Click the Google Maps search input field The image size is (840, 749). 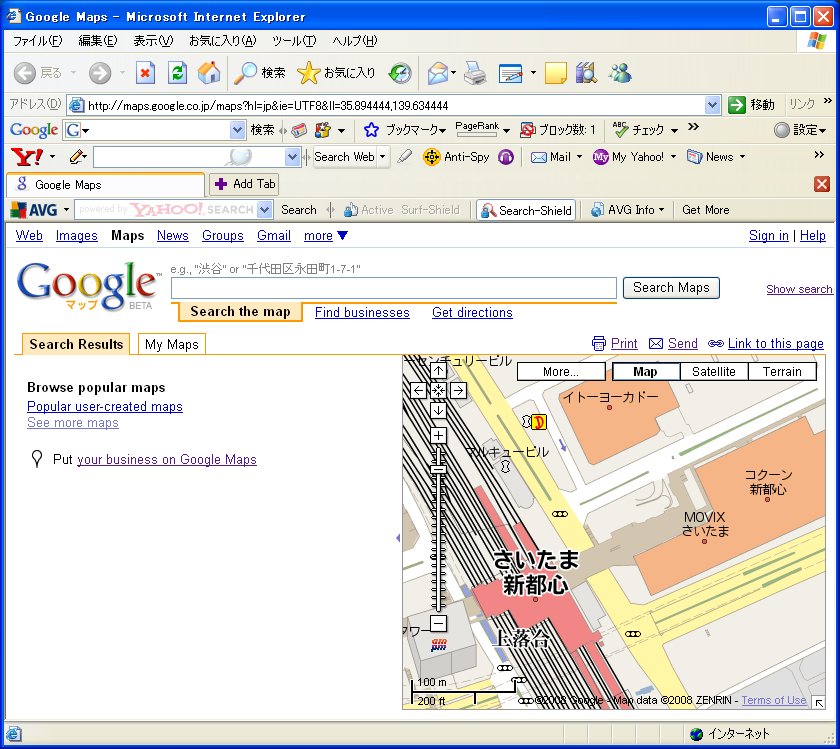point(394,288)
